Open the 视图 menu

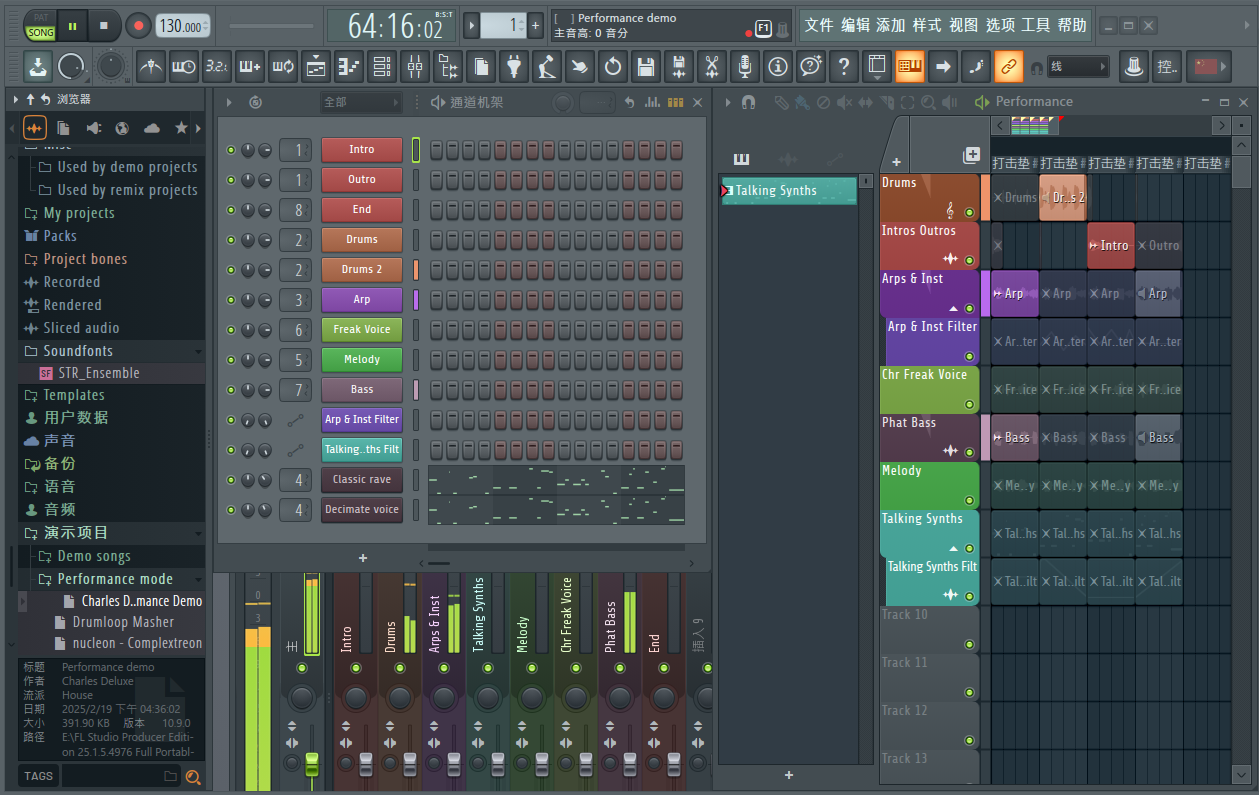pyautogui.click(x=963, y=25)
